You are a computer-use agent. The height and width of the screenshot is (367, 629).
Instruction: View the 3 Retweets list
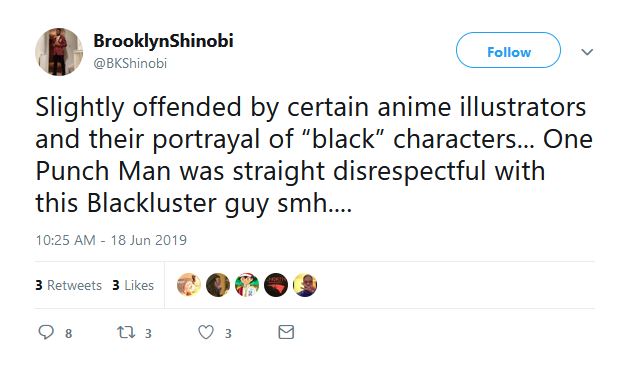(x=69, y=285)
